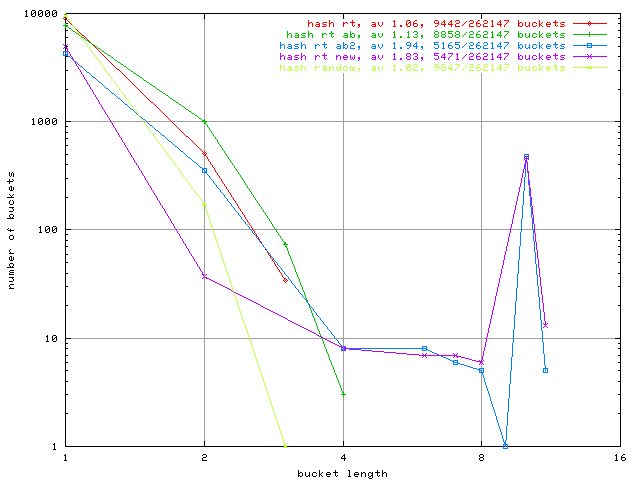Click the blue marker at the bottom dip
Viewport: 640px width, 480px height.
[x=505, y=446]
